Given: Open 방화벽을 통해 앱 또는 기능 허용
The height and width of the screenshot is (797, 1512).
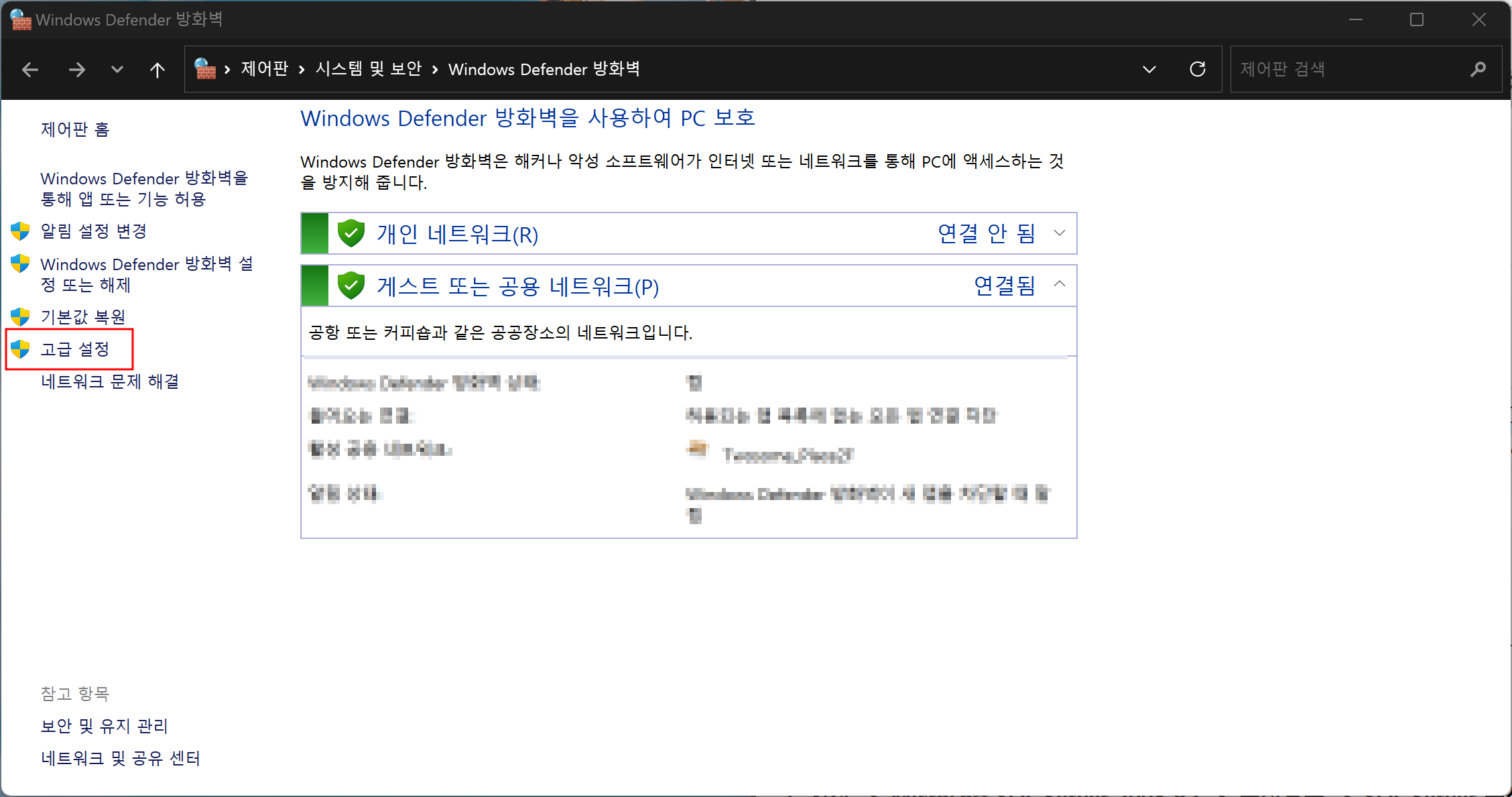Looking at the screenshot, I should 145,188.
